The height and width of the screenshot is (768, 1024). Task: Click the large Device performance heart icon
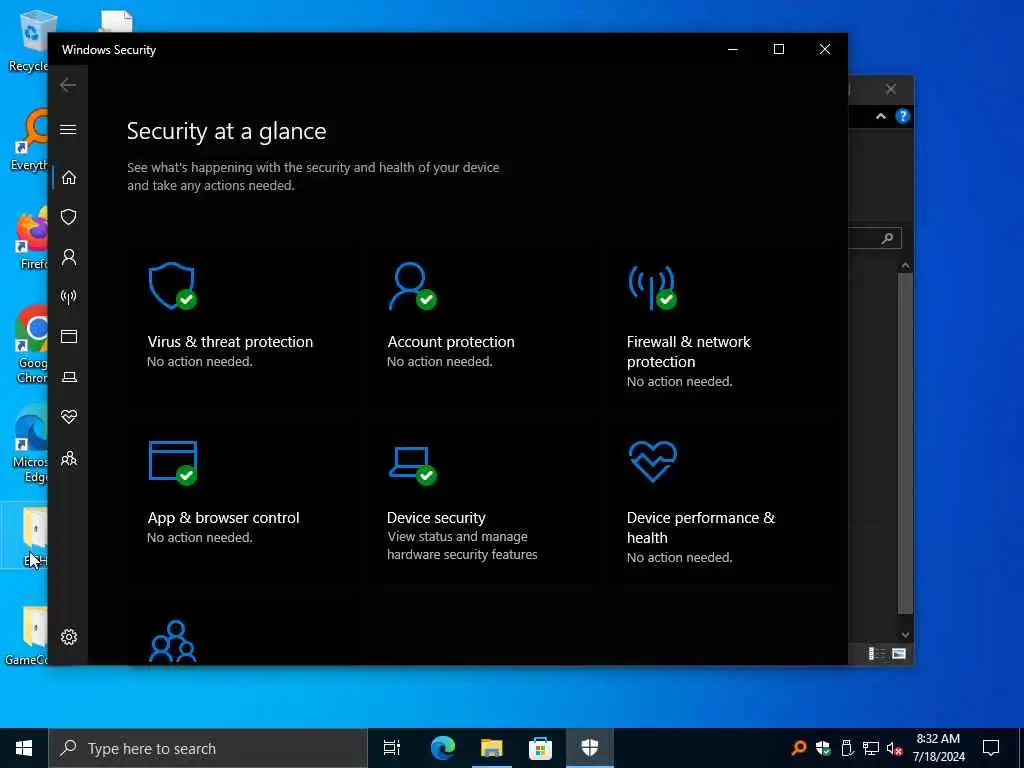(x=652, y=461)
